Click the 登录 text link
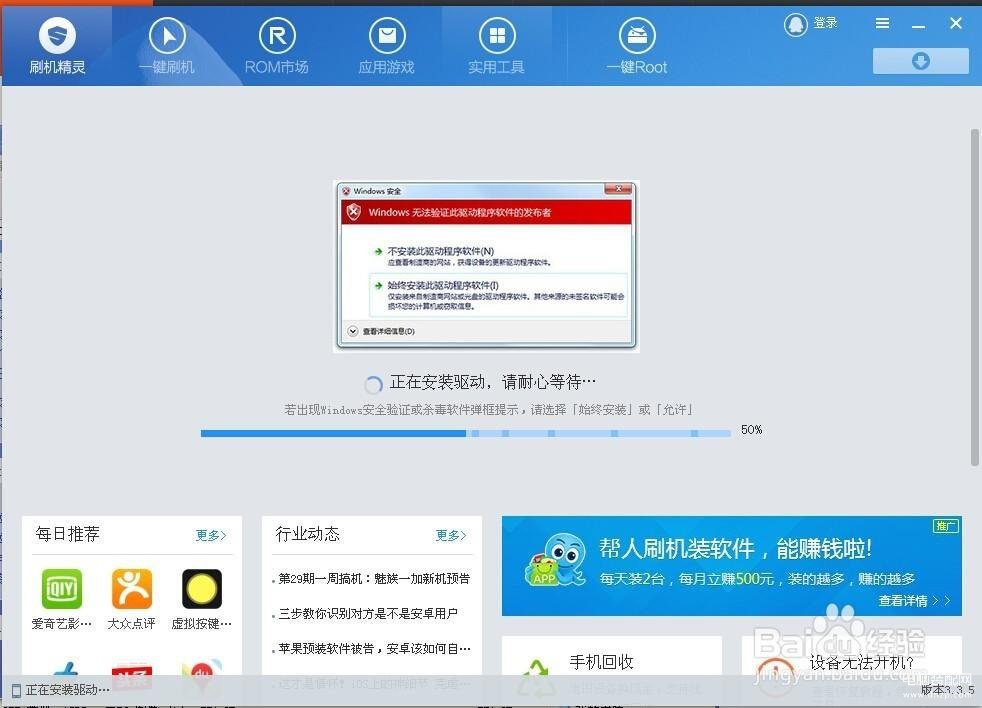This screenshot has width=982, height=708. pyautogui.click(x=825, y=23)
